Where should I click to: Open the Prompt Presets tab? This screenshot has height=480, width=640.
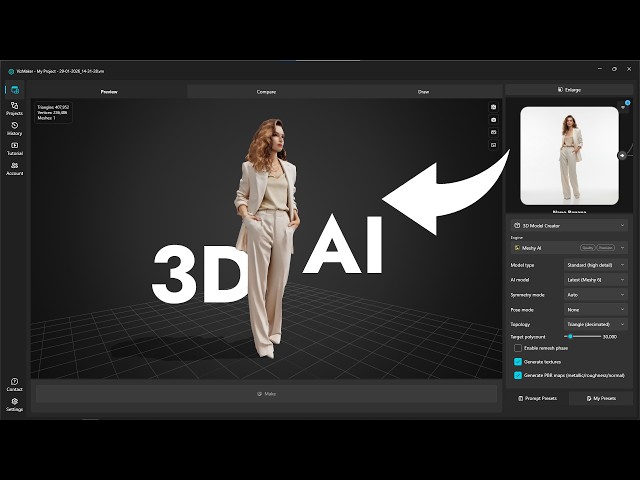point(537,398)
